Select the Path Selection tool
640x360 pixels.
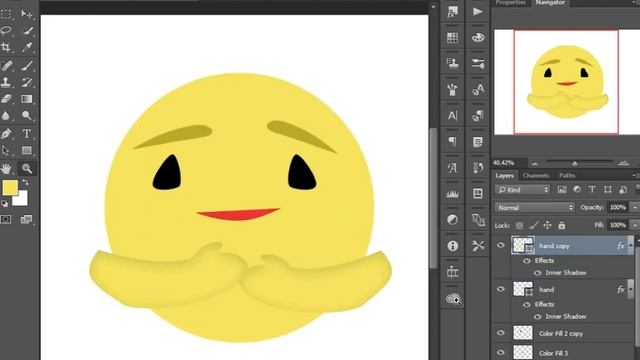tap(6, 151)
